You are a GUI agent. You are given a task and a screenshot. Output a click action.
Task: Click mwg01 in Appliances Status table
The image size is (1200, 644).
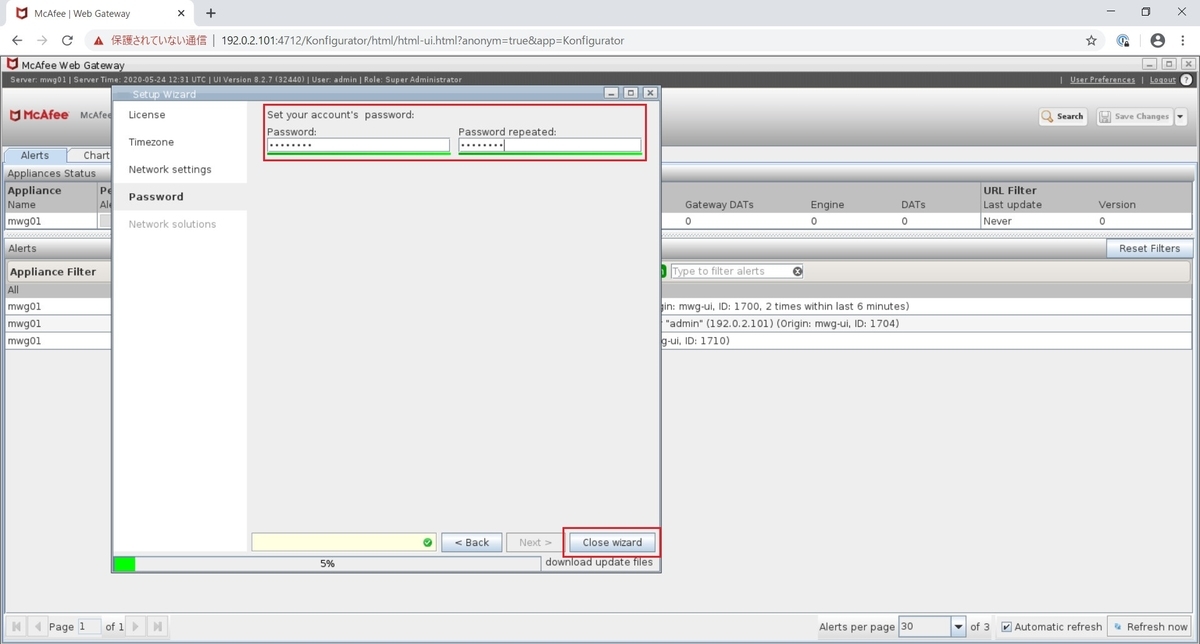click(24, 221)
